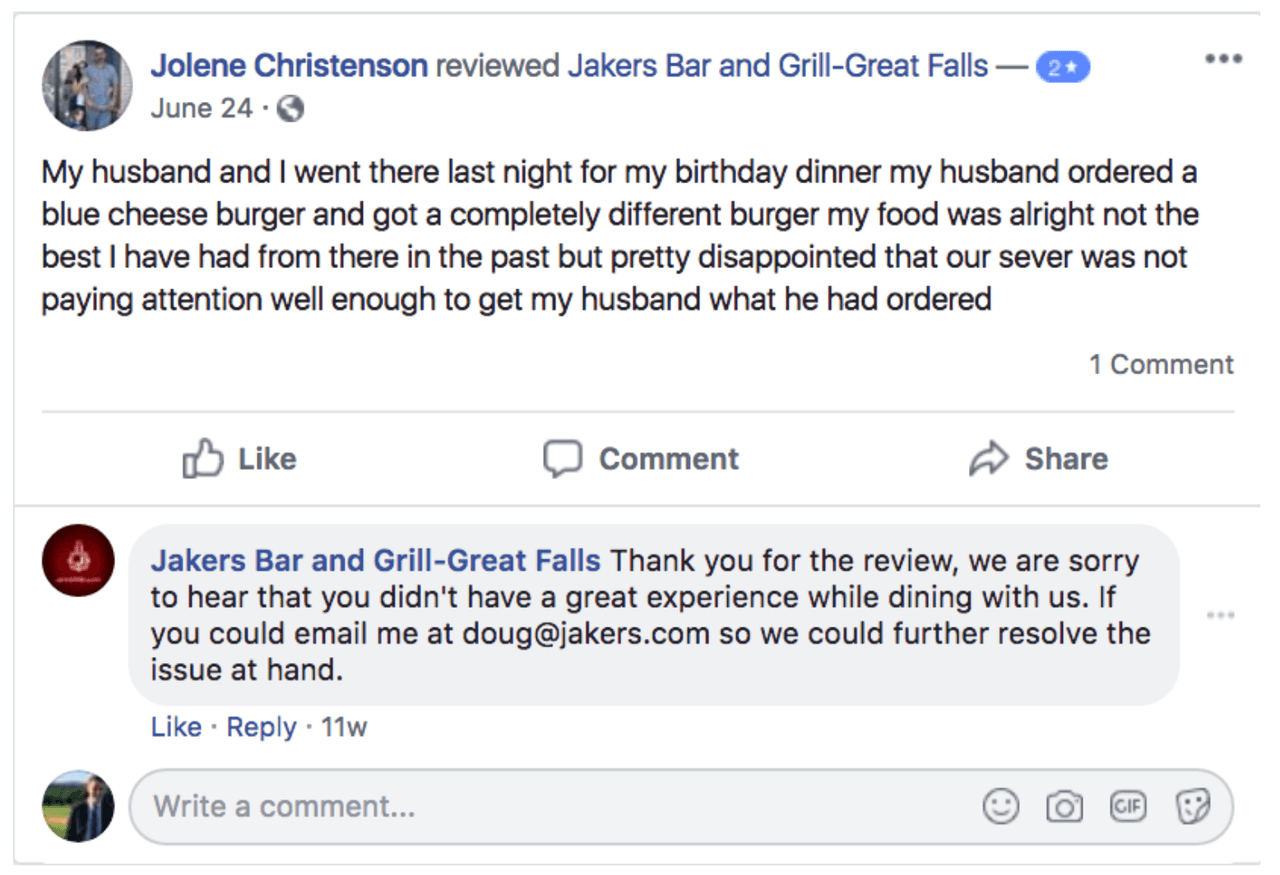Open the emoji picker smiley icon
The height and width of the screenshot is (875, 1280).
[x=1000, y=806]
